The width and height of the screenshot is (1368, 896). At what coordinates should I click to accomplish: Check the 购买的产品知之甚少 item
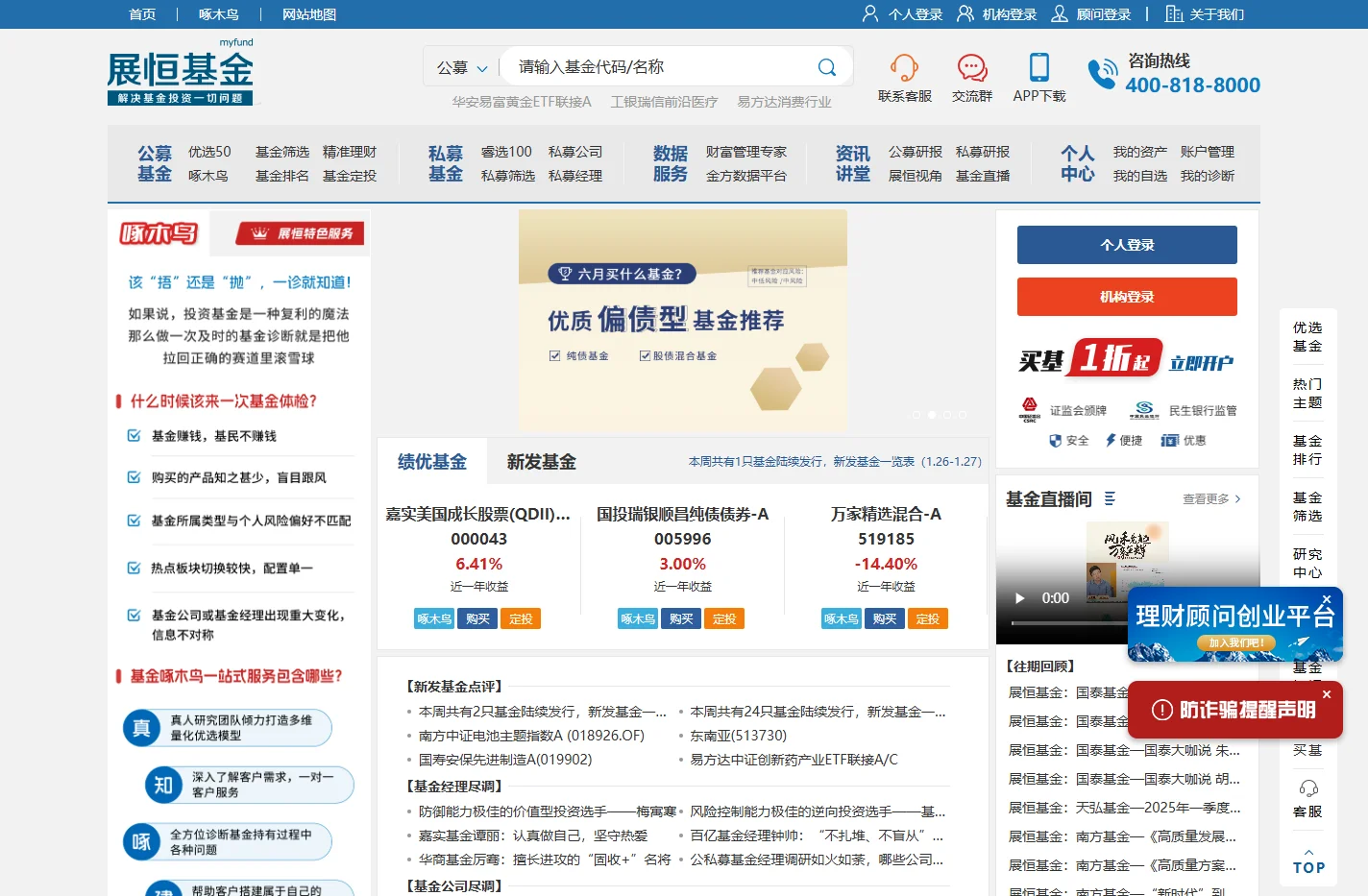pos(134,477)
